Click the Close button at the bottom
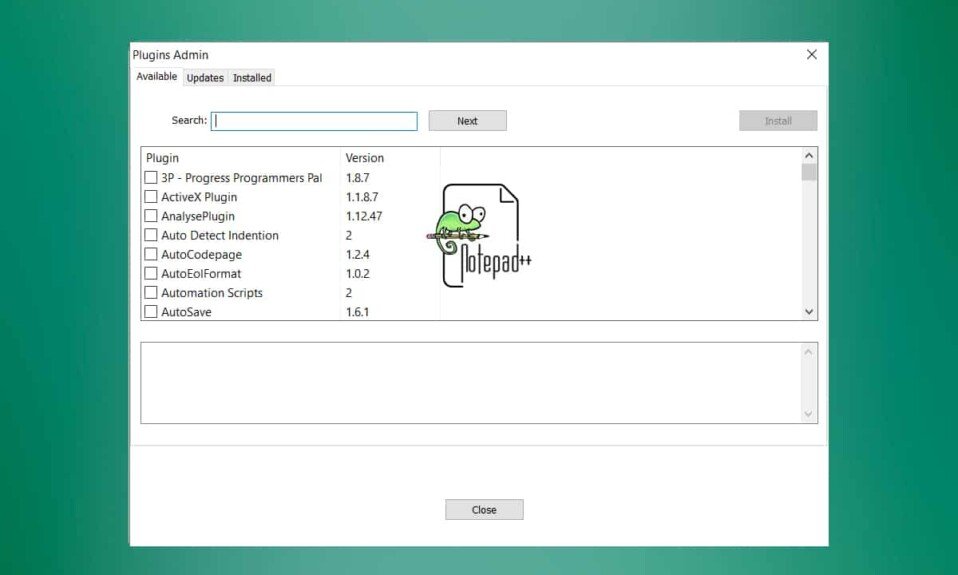 (x=484, y=510)
